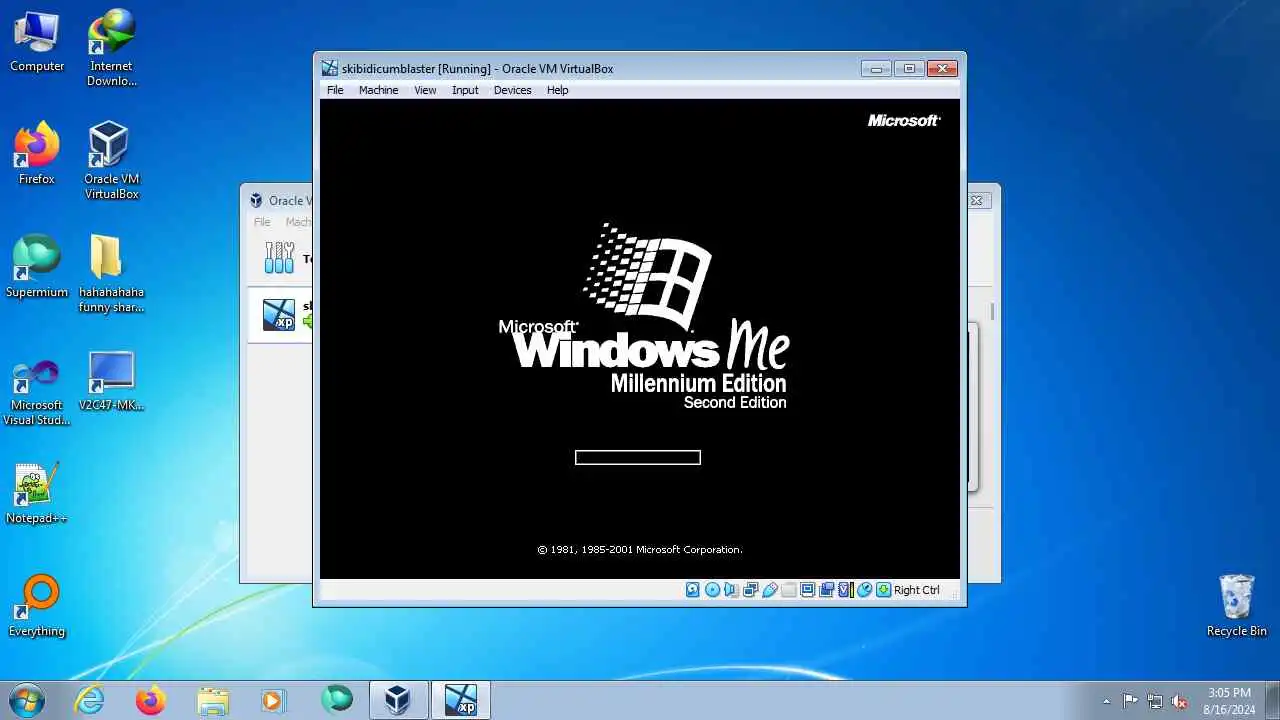This screenshot has width=1280, height=720.
Task: Click the optical disc status icon
Action: [x=712, y=590]
